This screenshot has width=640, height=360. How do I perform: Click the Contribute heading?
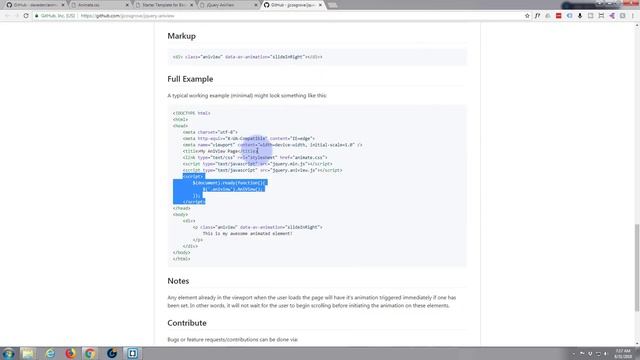pos(187,323)
